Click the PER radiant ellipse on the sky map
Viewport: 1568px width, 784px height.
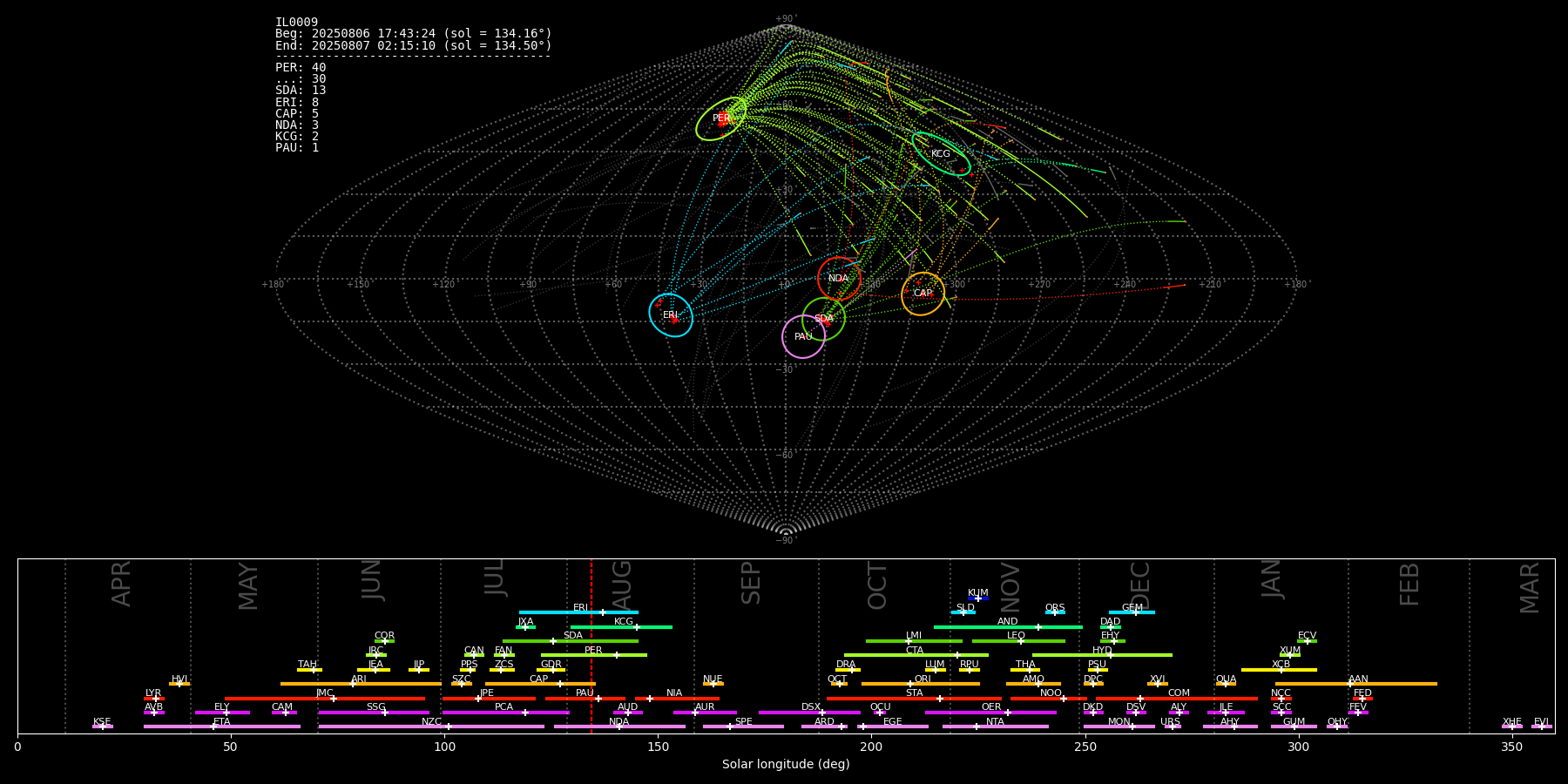tap(721, 118)
